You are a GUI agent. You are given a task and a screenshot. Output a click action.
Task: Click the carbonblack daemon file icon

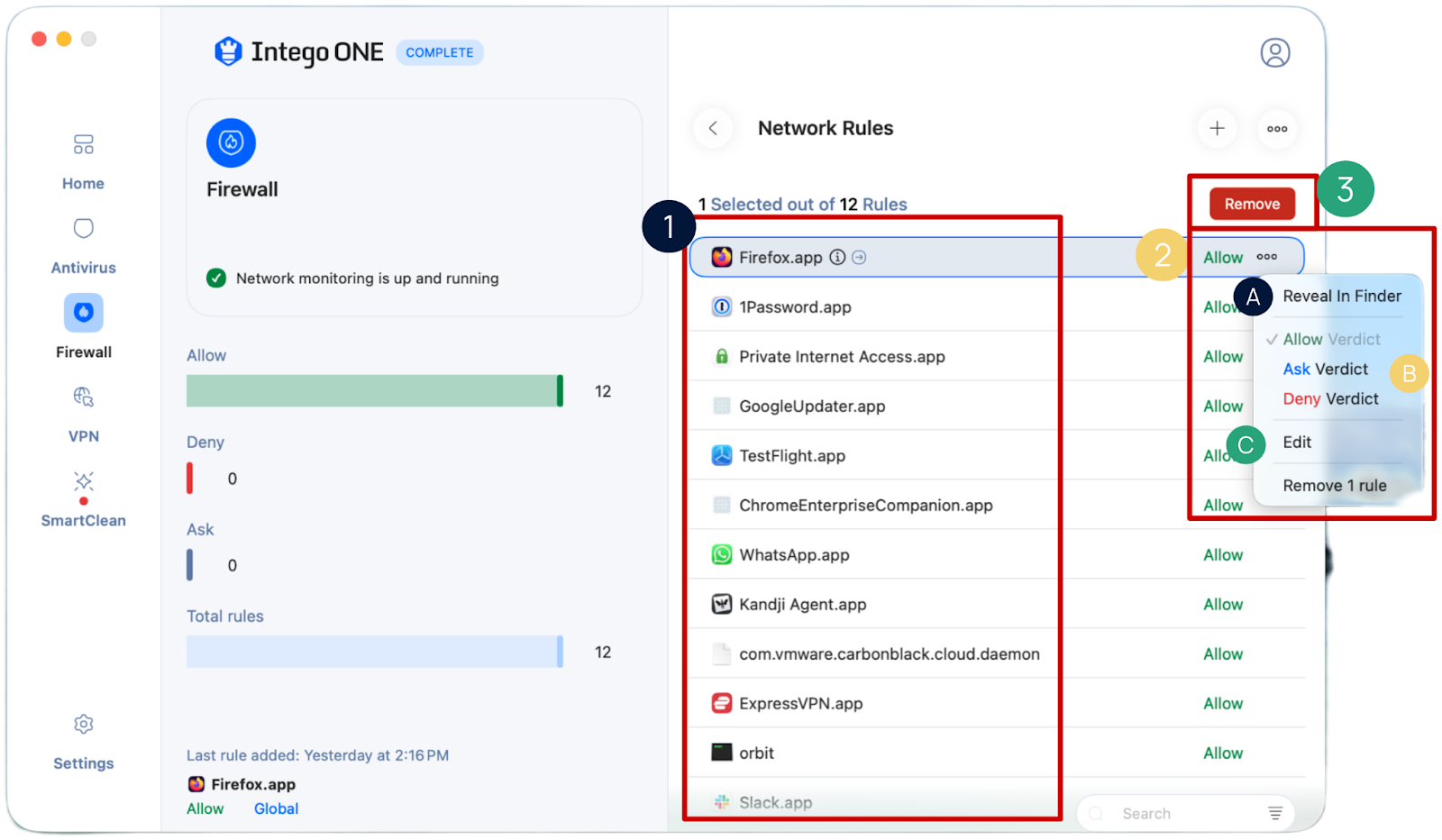[x=722, y=653]
